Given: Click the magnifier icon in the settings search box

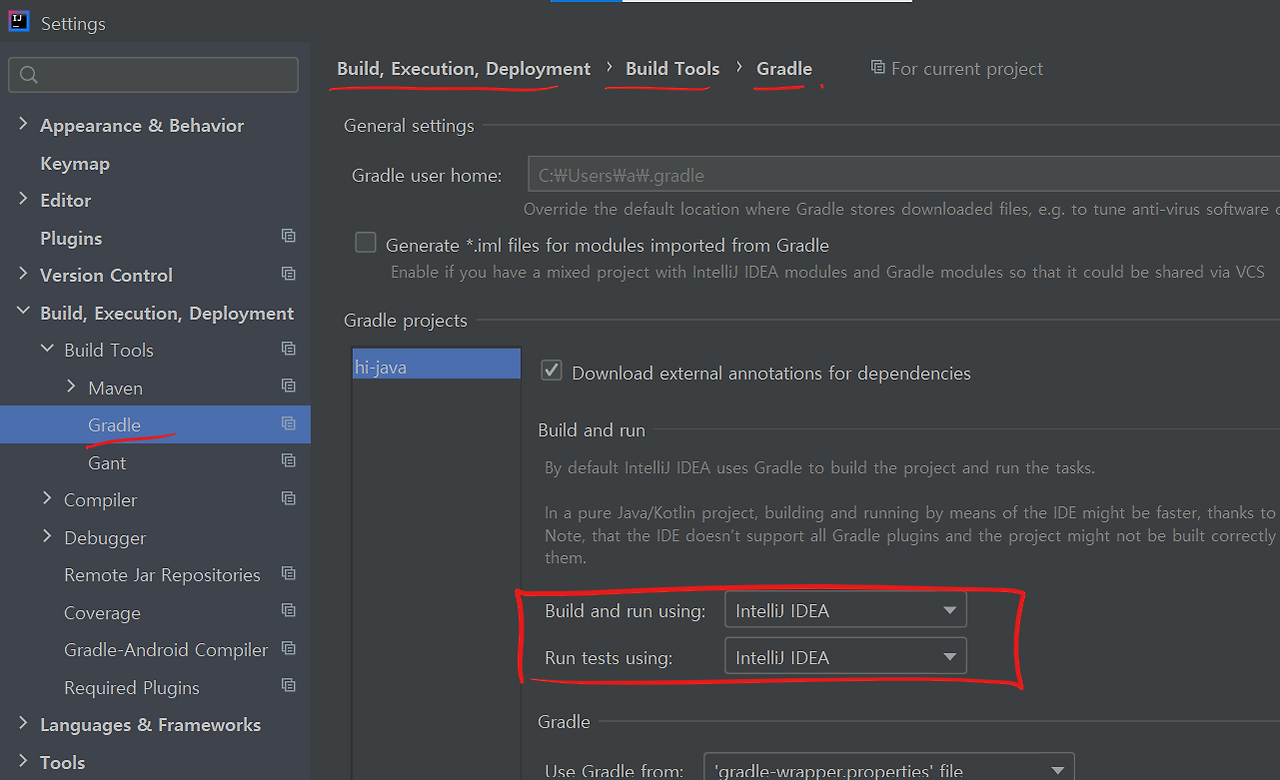Looking at the screenshot, I should click(x=28, y=75).
